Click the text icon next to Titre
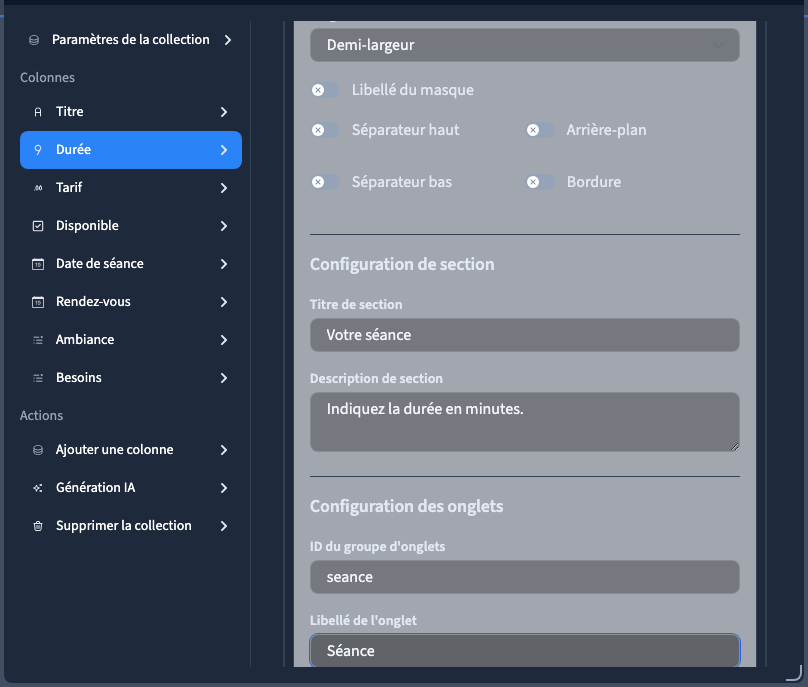The image size is (808, 687). (x=38, y=112)
